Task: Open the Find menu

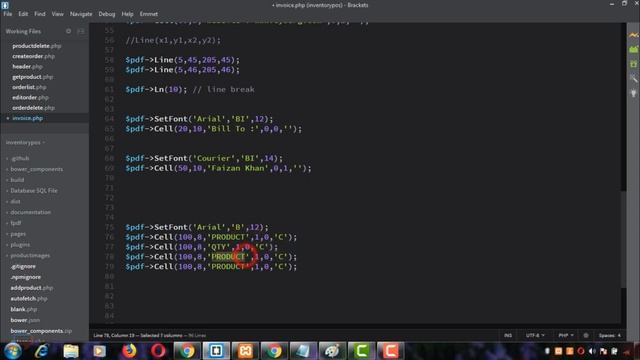Action: tap(40, 14)
